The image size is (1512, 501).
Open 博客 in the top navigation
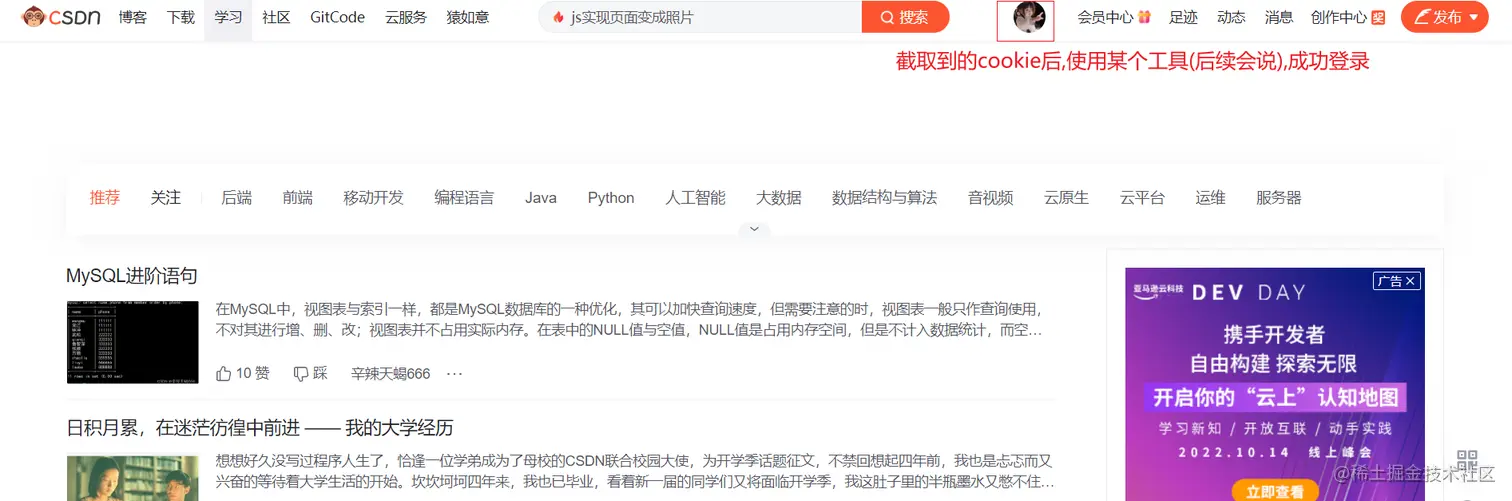[132, 17]
